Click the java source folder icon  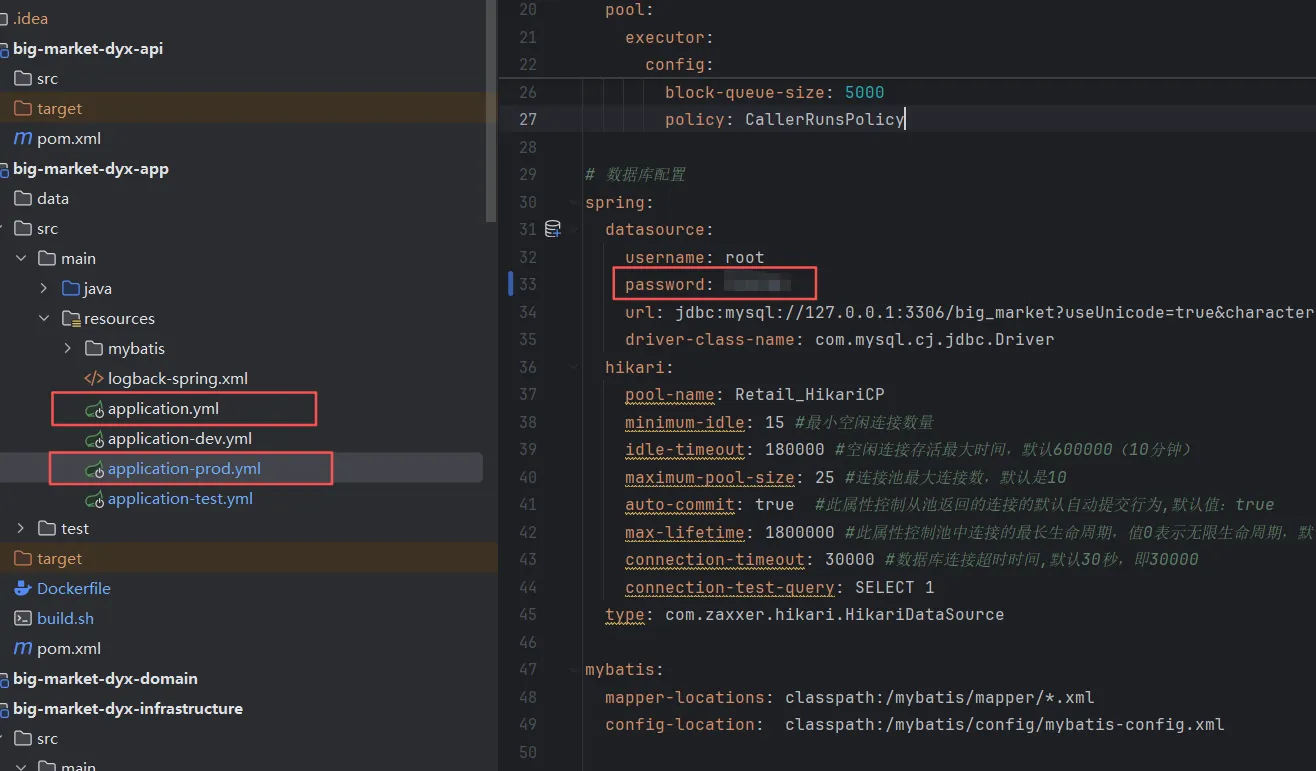(x=71, y=288)
